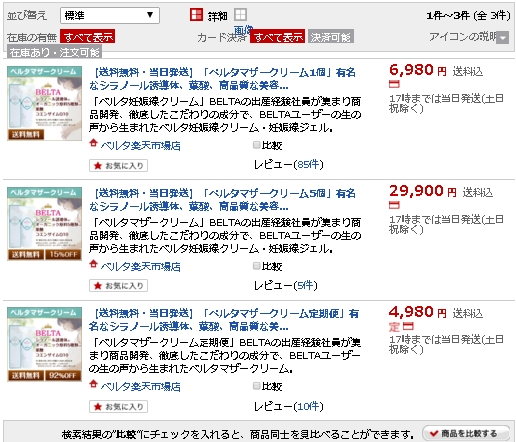Open the 85件 reviews link
The height and width of the screenshot is (442, 516).
[308, 164]
